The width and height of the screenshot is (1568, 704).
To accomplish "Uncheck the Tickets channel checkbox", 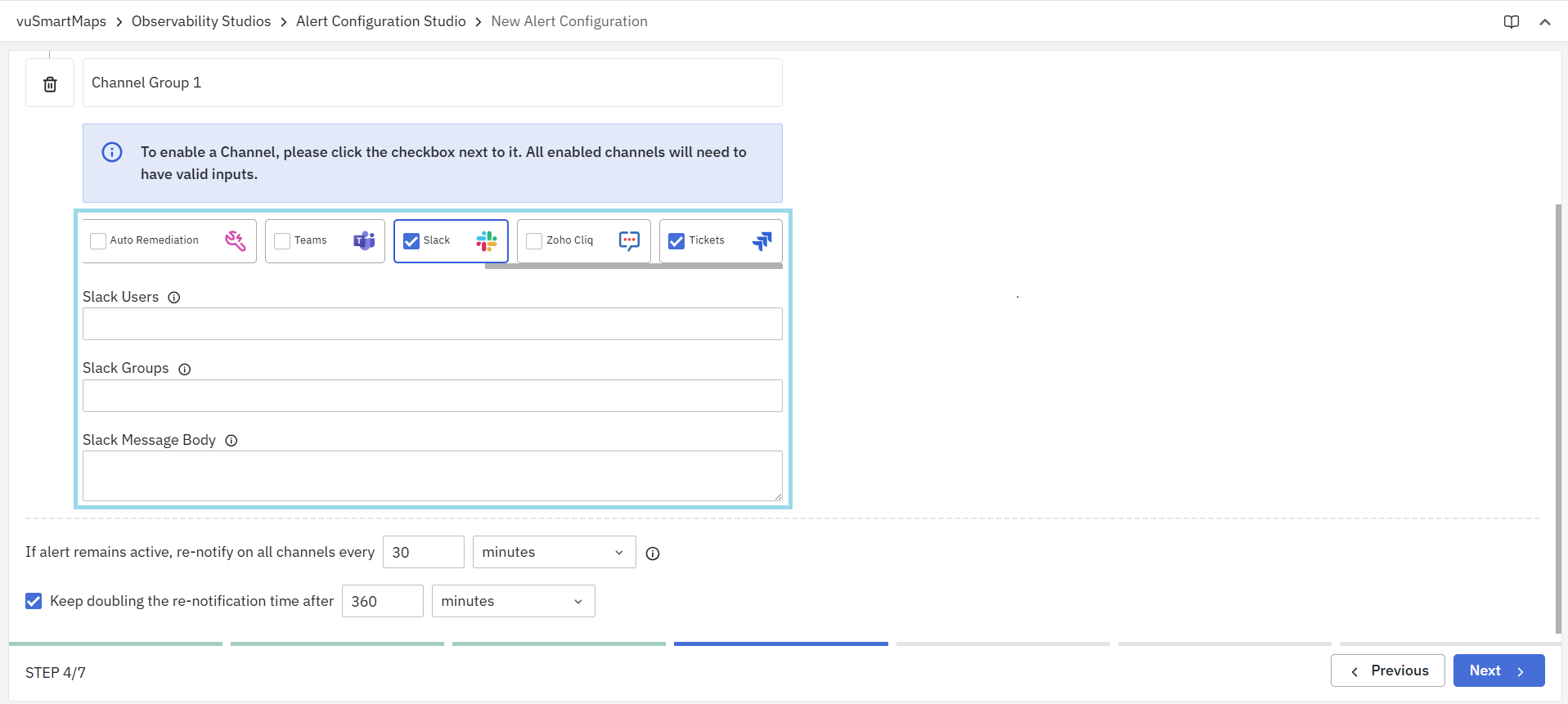I will tap(676, 241).
